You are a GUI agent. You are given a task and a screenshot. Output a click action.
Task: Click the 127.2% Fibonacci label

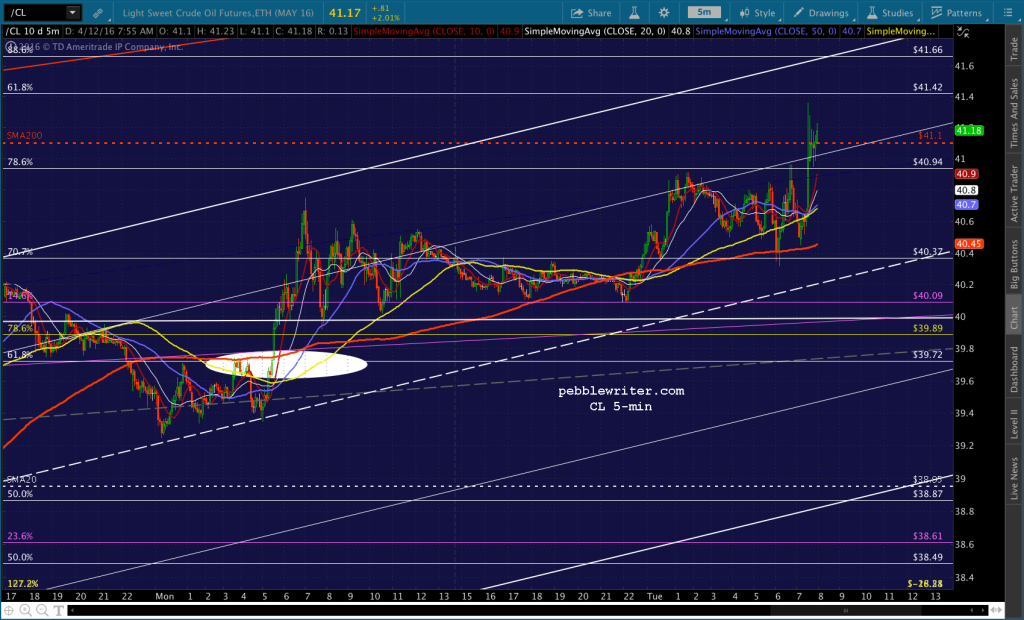click(23, 583)
